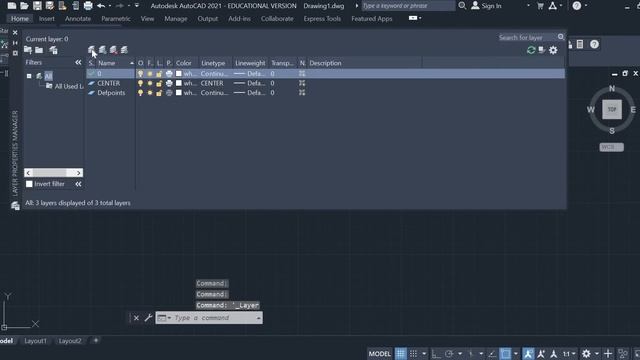
Task: Open the Annotate ribbon tab
Action: (78, 19)
